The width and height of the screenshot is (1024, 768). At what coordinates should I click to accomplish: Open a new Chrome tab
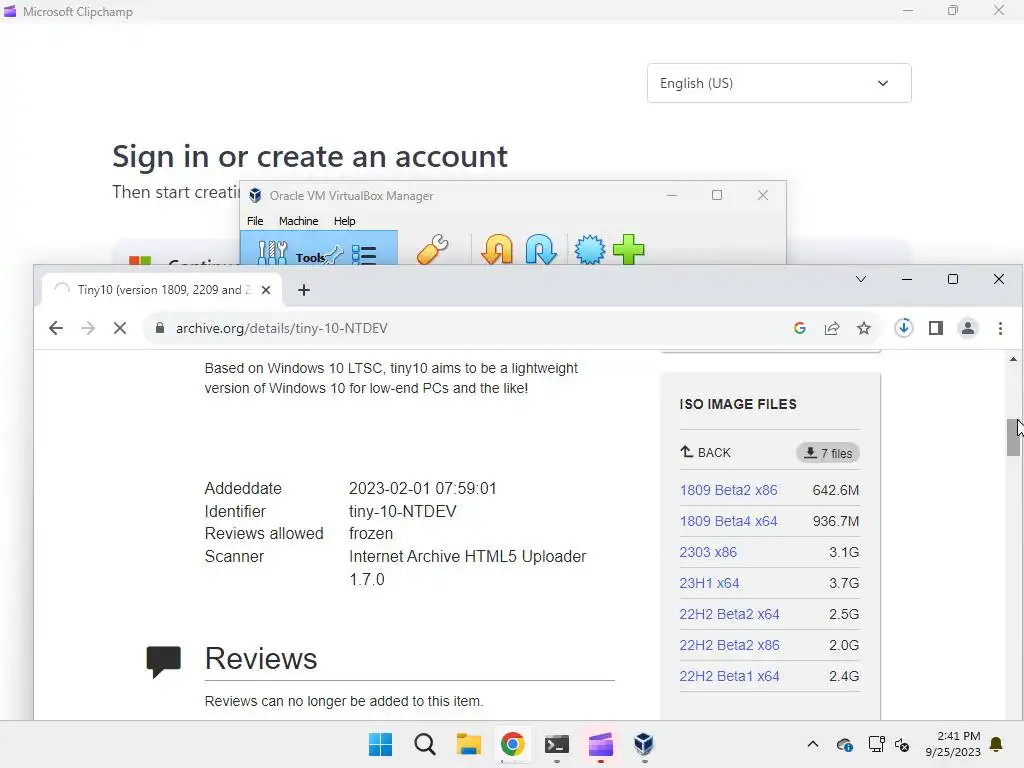coord(304,290)
